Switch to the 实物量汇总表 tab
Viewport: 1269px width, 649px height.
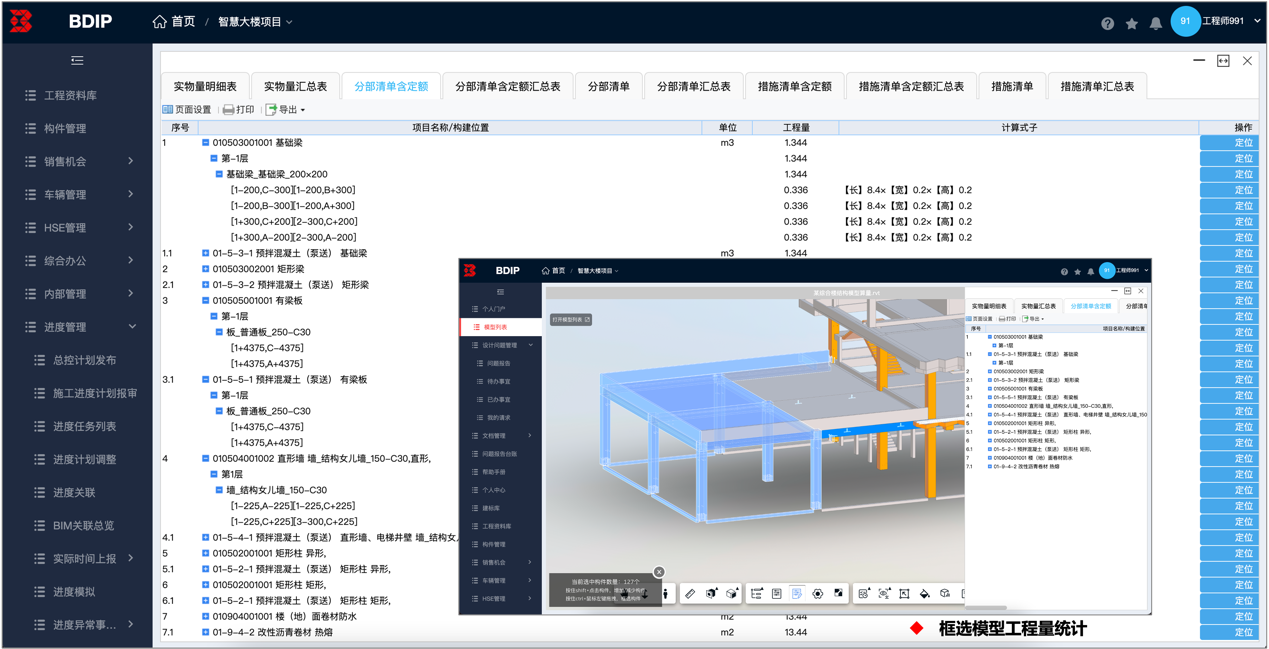[295, 87]
